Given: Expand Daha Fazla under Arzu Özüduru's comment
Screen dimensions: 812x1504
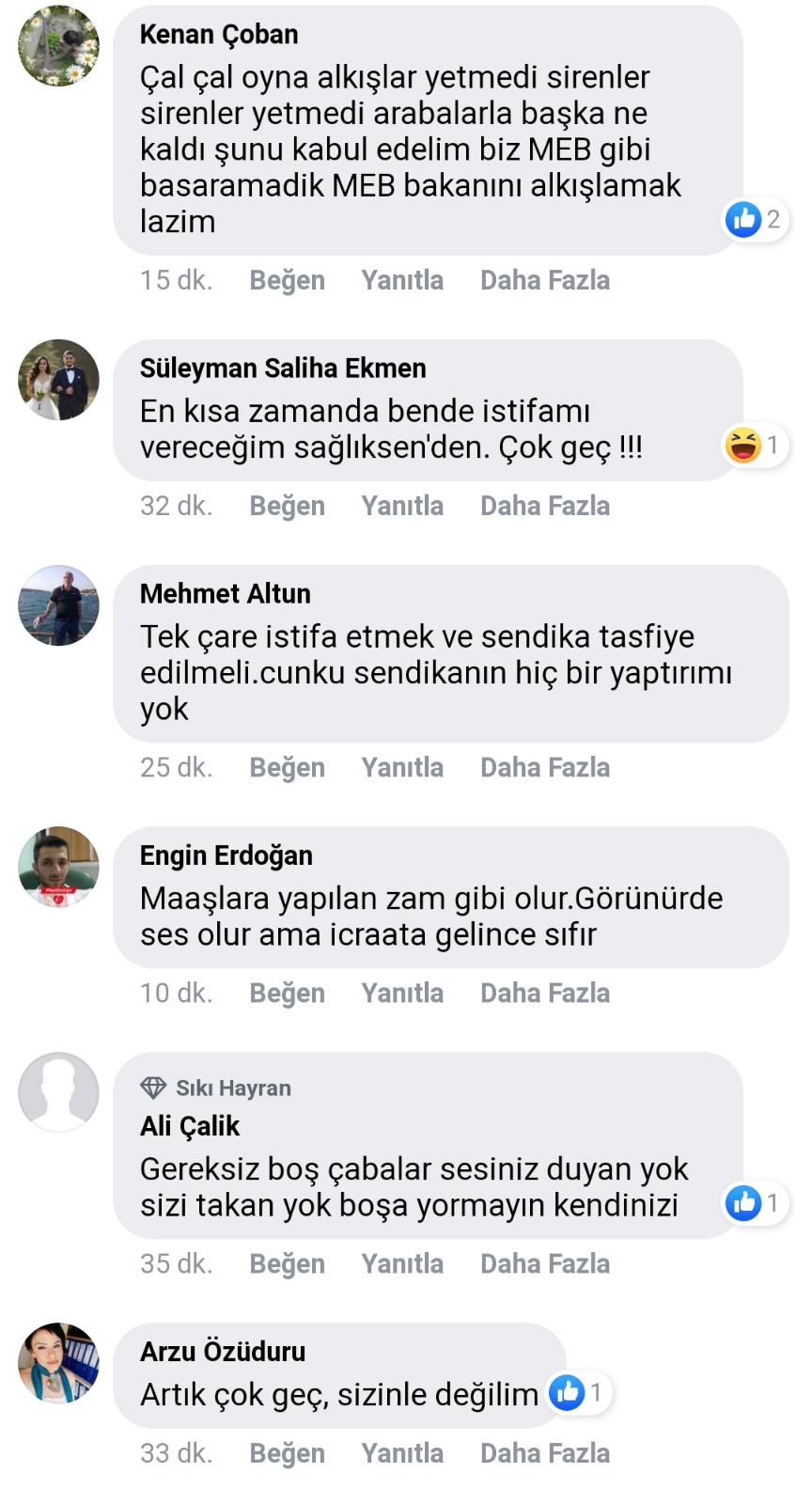Looking at the screenshot, I should [544, 1453].
